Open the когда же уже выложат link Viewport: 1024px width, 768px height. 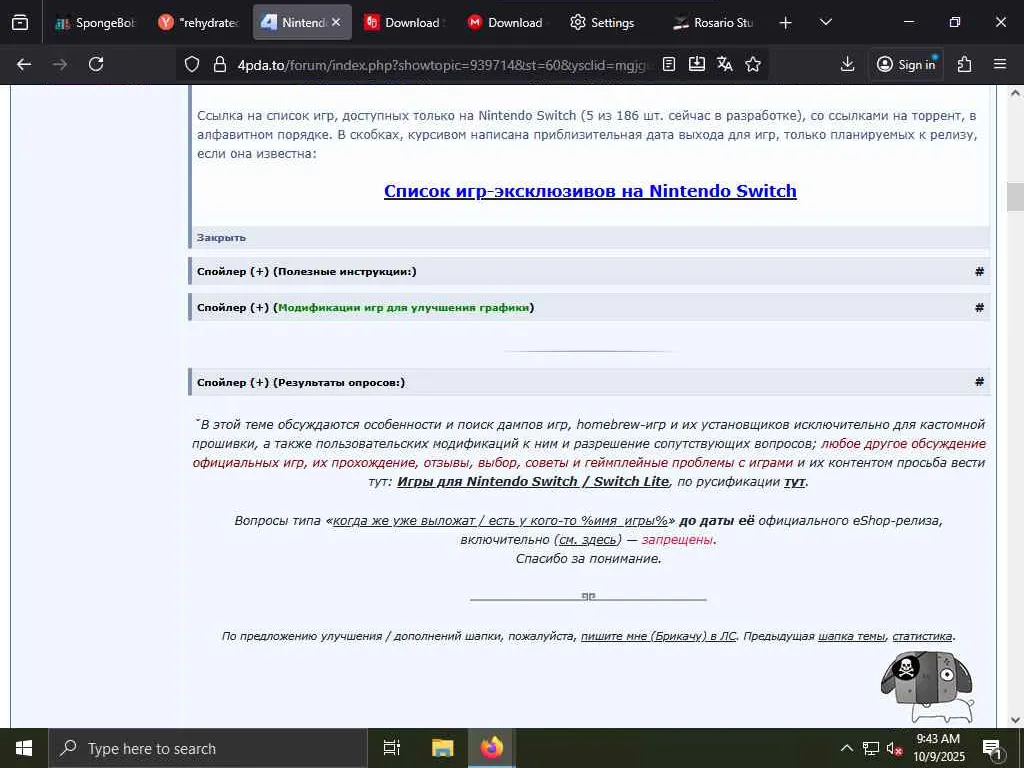point(500,521)
